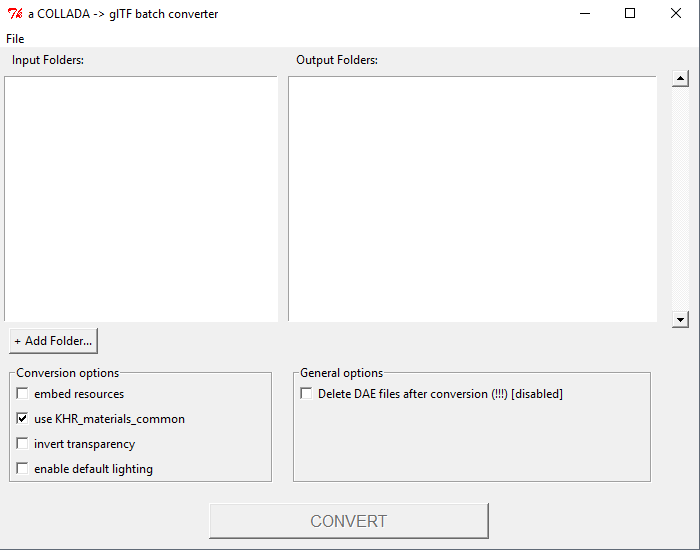Click the Input Folders label
Screen dimensions: 700x550
point(48,60)
